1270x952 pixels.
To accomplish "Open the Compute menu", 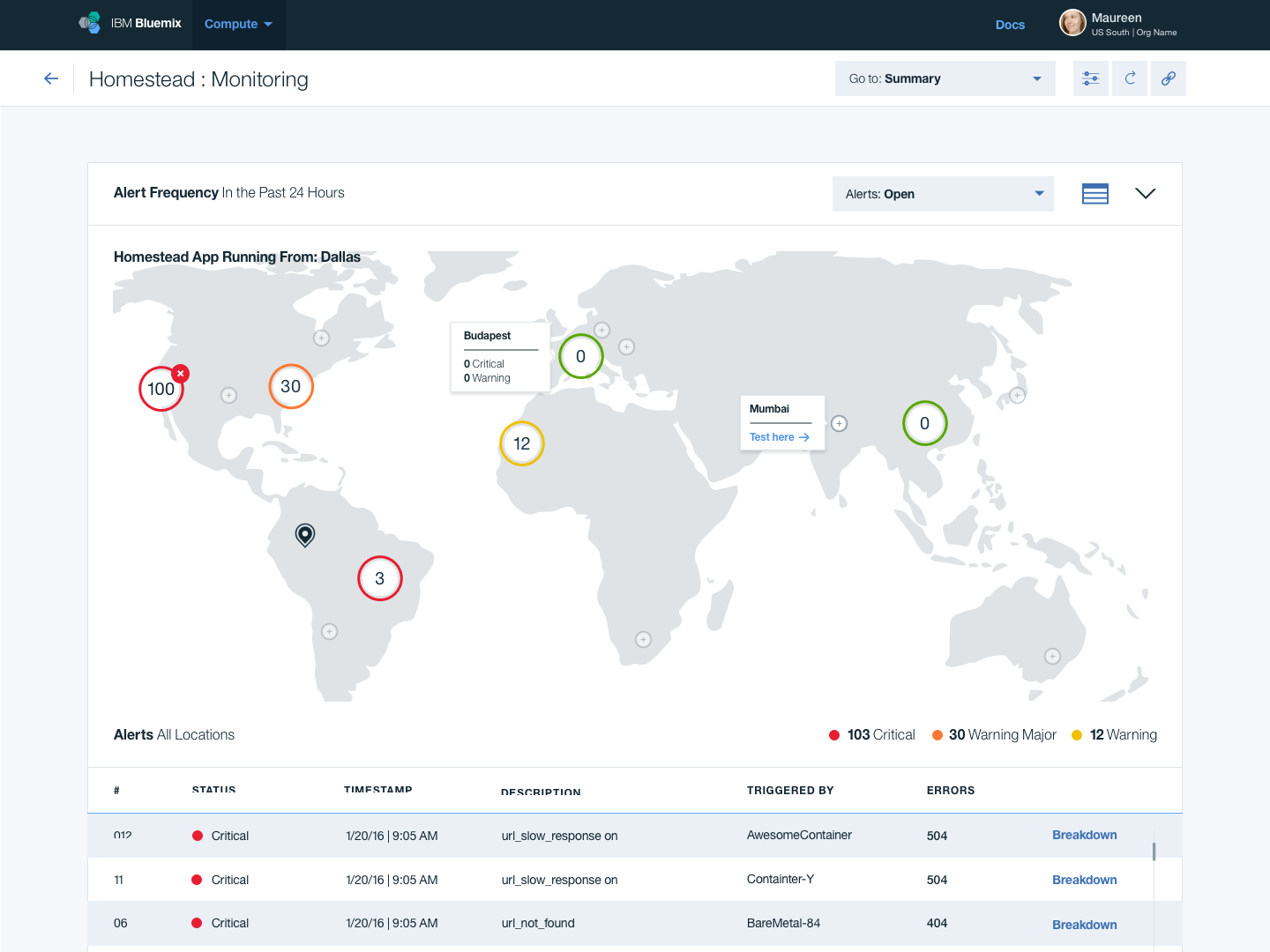I will point(238,25).
